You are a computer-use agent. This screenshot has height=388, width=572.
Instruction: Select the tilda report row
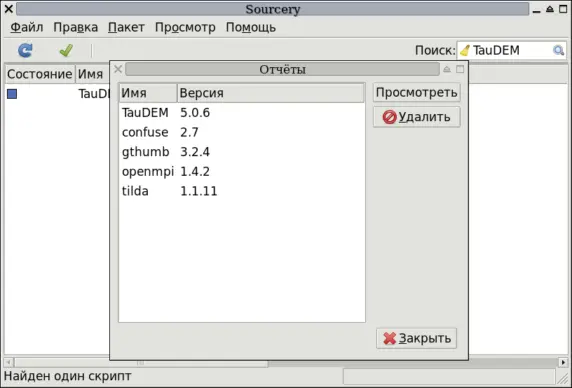[x=242, y=191]
